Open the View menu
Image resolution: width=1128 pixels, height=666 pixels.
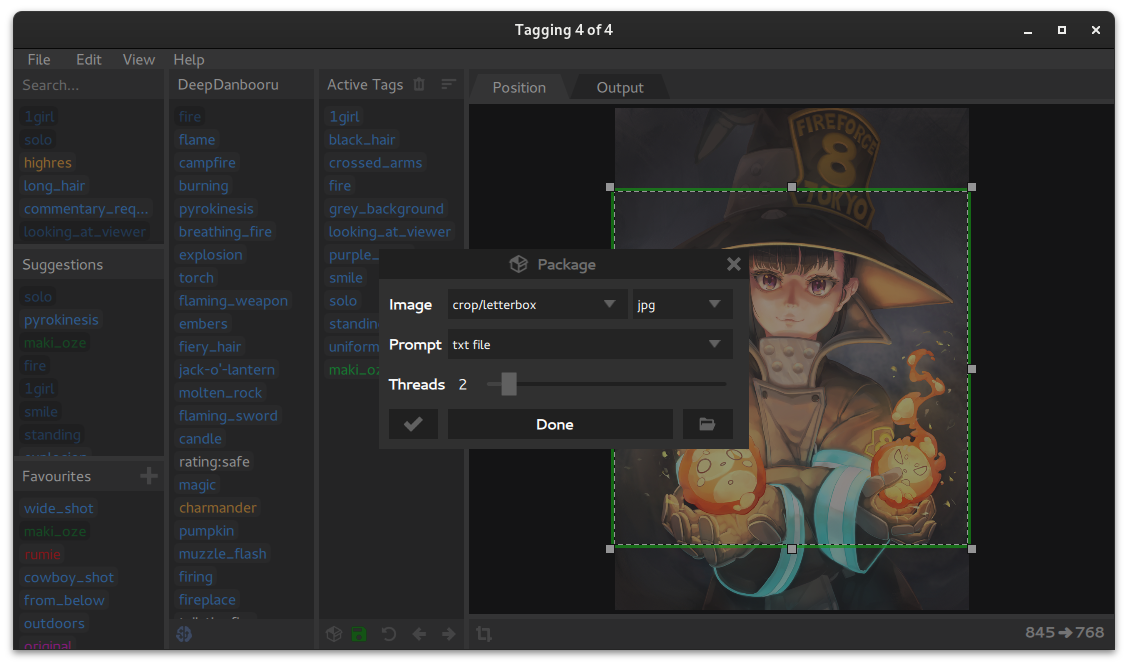(139, 60)
